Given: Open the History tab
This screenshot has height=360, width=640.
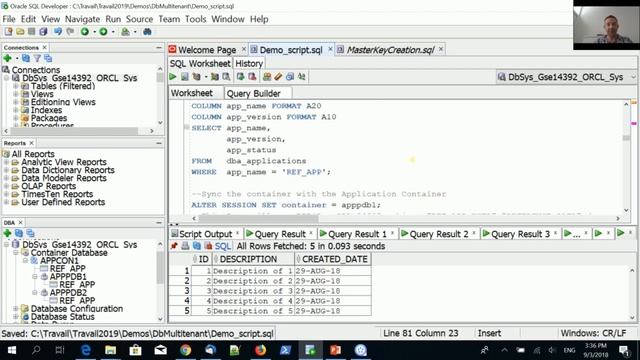Looking at the screenshot, I should (249, 64).
